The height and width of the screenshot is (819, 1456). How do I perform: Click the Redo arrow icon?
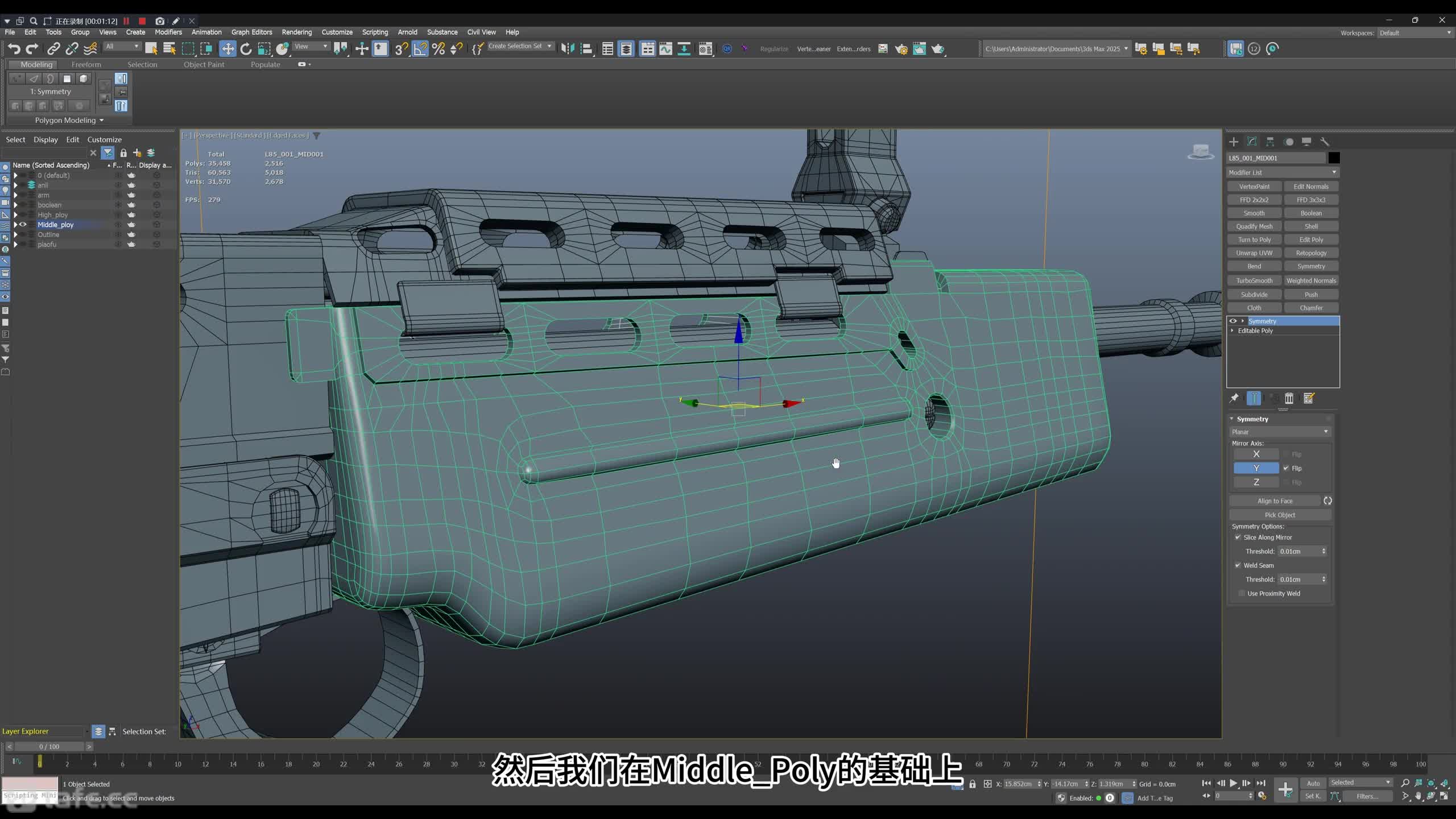click(32, 49)
